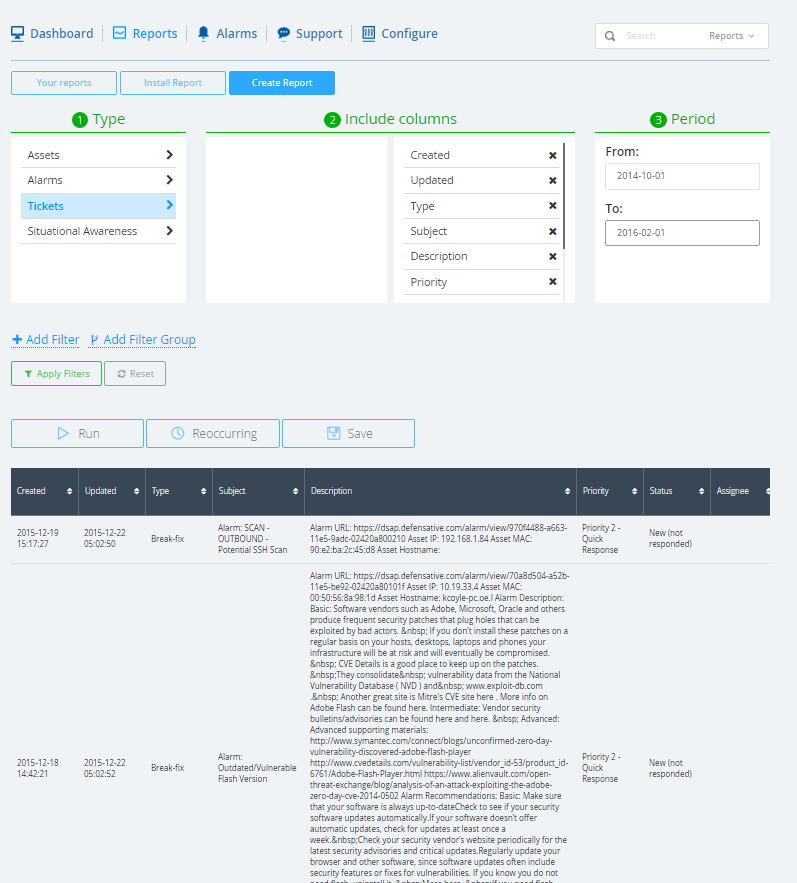Open the Dashboard menu

pos(52,33)
